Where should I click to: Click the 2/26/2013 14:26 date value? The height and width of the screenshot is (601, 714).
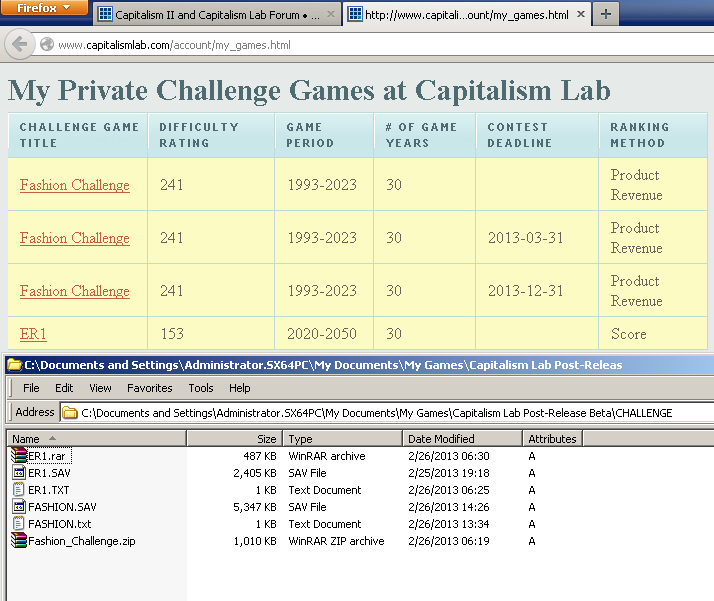(x=449, y=507)
